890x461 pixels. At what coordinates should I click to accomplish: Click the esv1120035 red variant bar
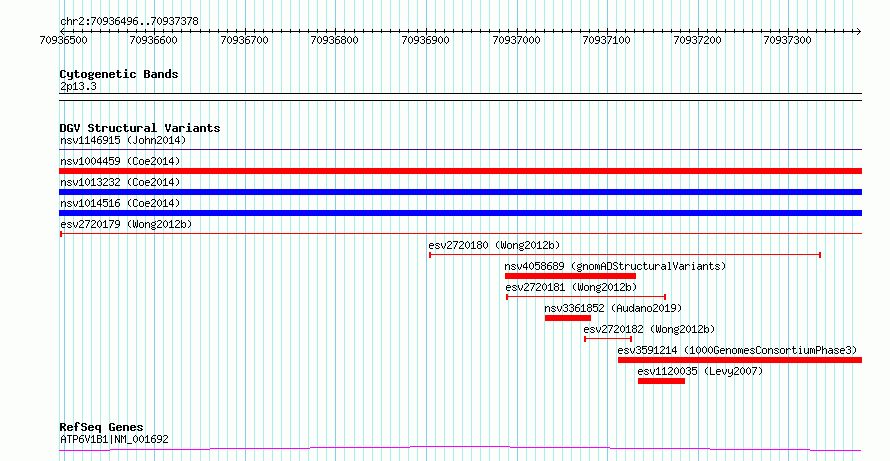point(661,381)
